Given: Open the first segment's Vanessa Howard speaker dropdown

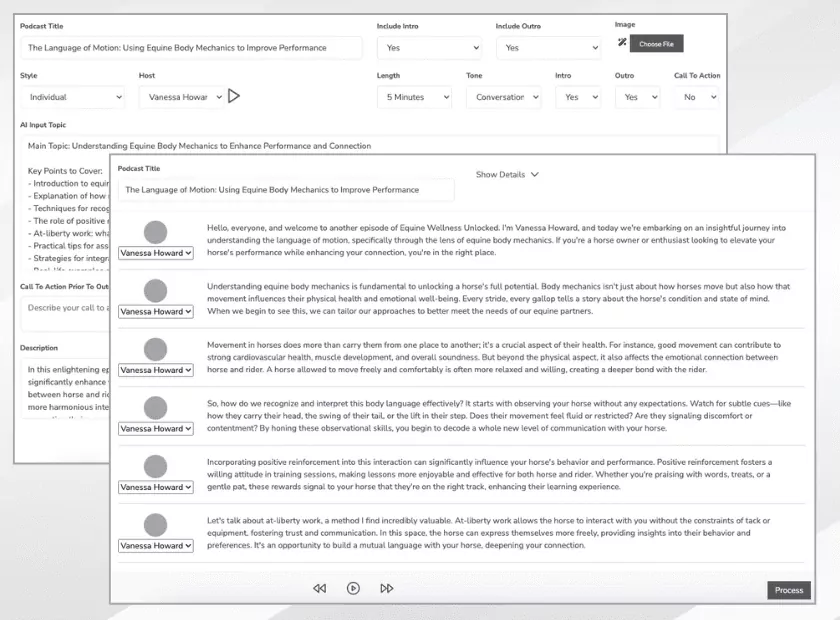Looking at the screenshot, I should [155, 253].
